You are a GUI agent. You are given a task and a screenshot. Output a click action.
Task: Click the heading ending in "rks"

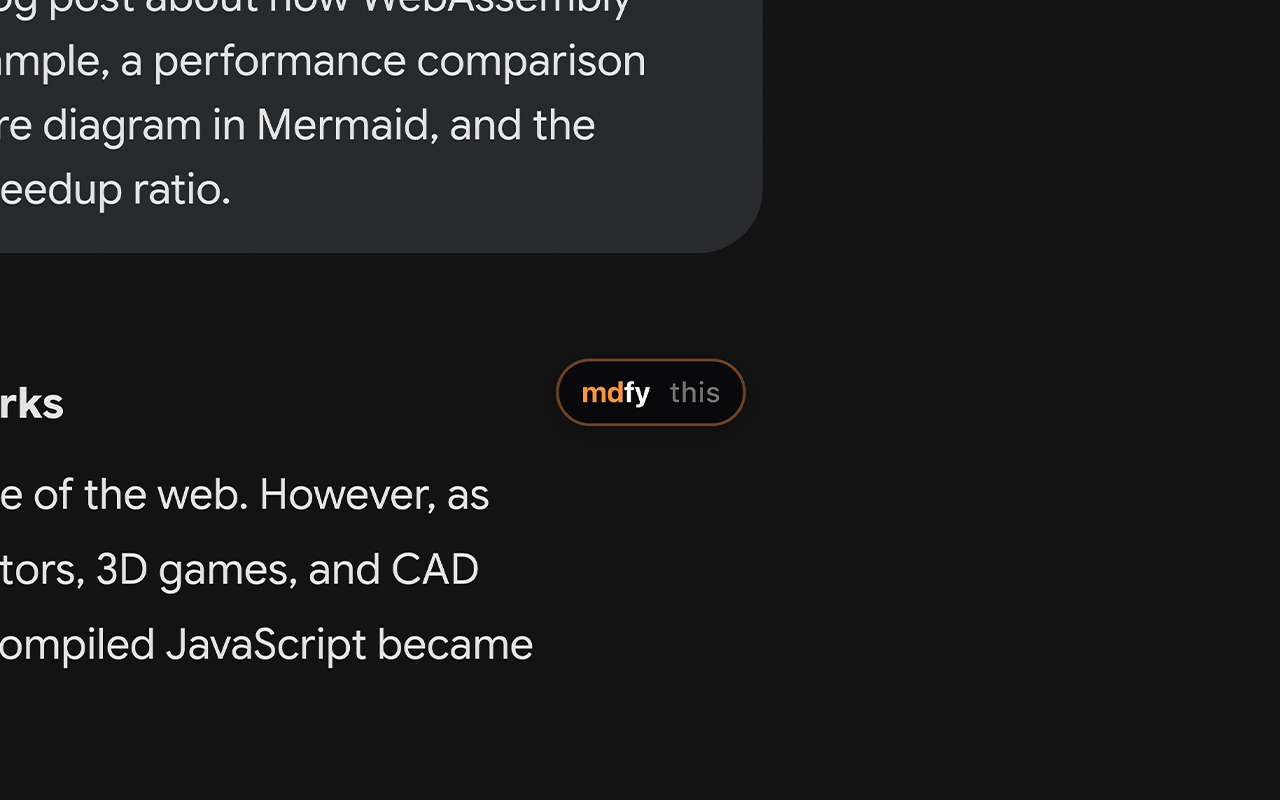point(31,404)
